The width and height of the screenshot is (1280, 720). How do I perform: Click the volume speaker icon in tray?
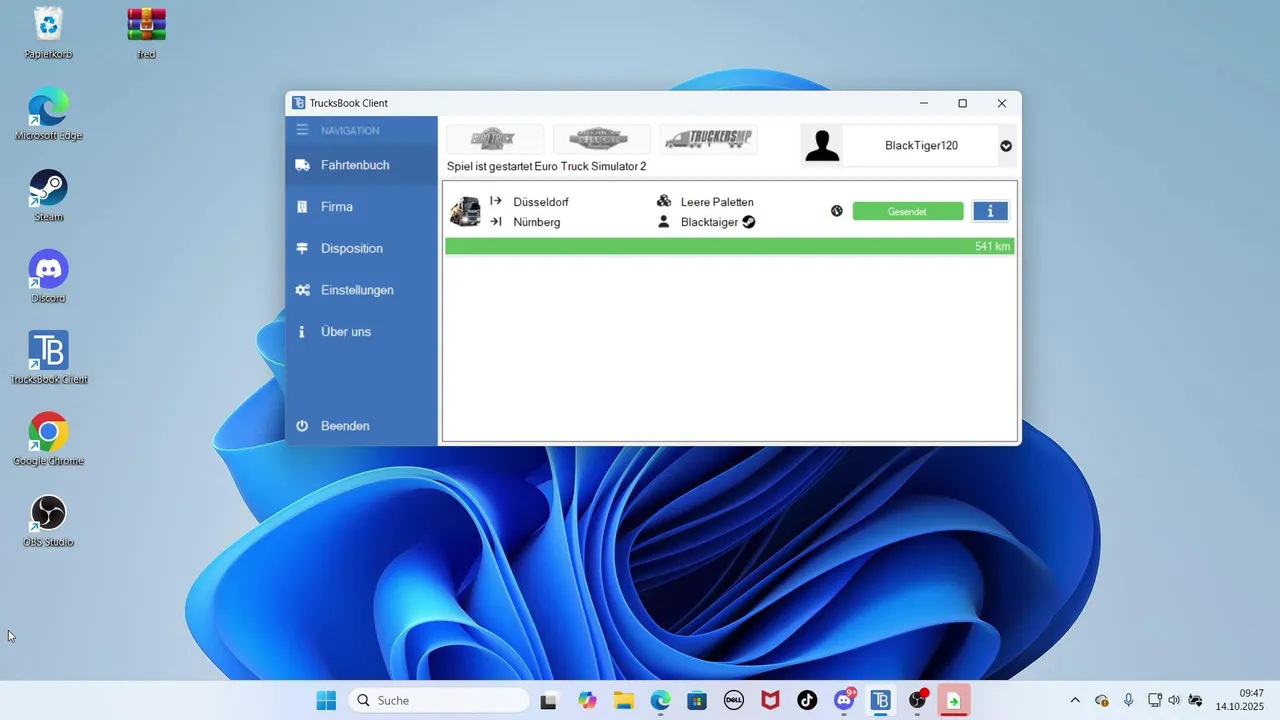pyautogui.click(x=1174, y=701)
